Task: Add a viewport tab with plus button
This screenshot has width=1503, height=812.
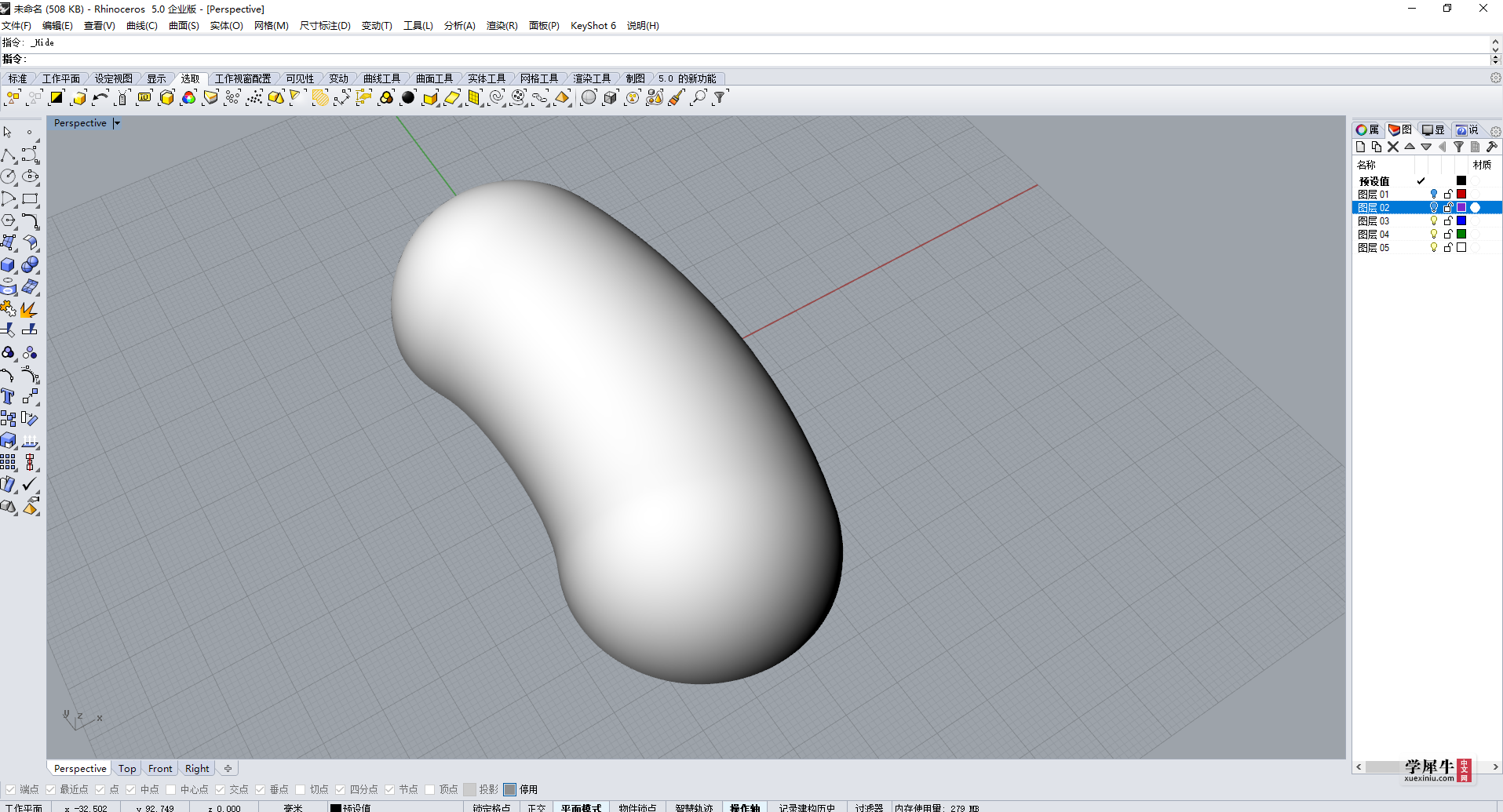Action: pyautogui.click(x=228, y=769)
